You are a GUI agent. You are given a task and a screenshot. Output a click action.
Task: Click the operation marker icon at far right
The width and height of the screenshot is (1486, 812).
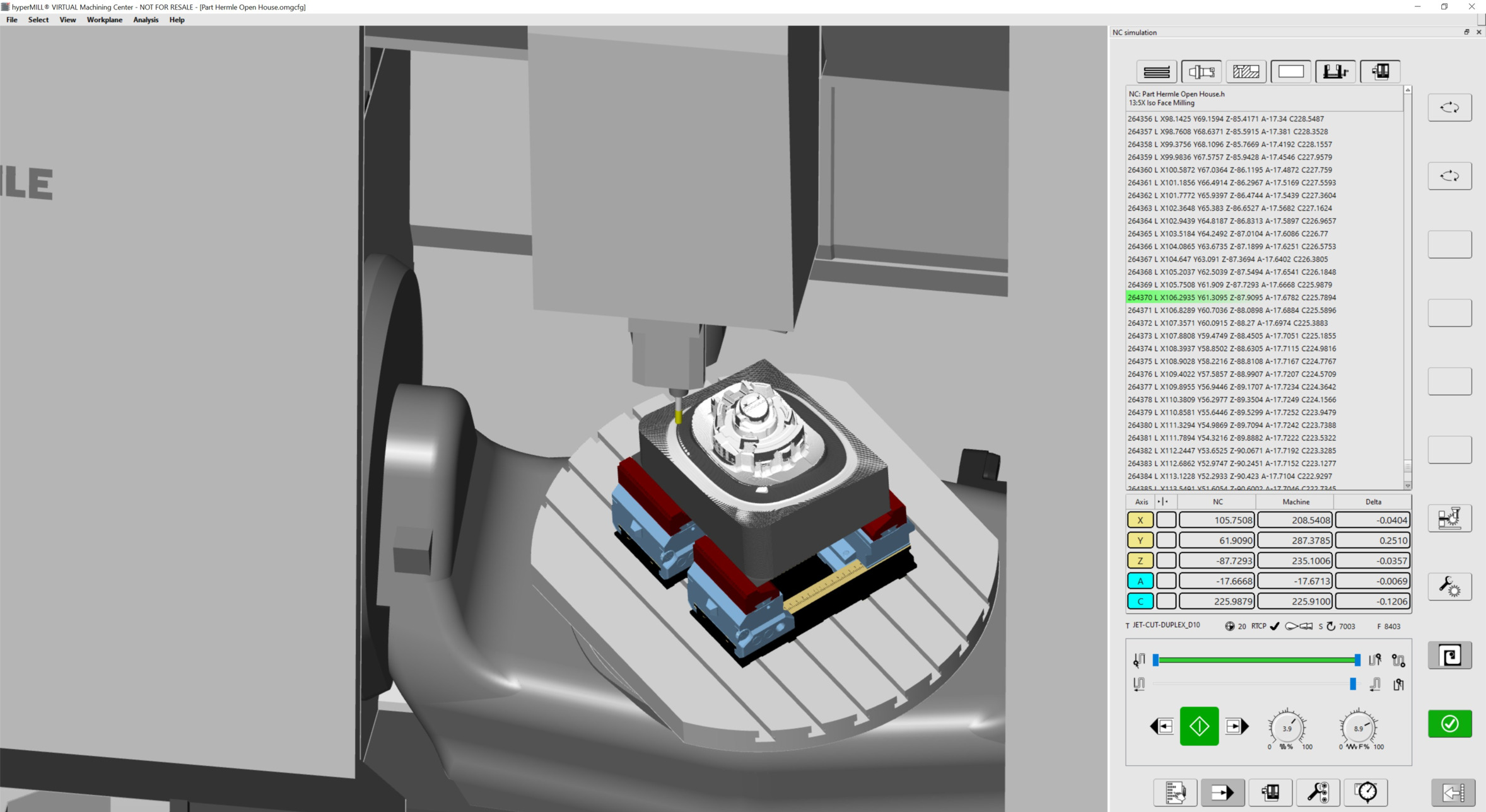click(x=1398, y=684)
